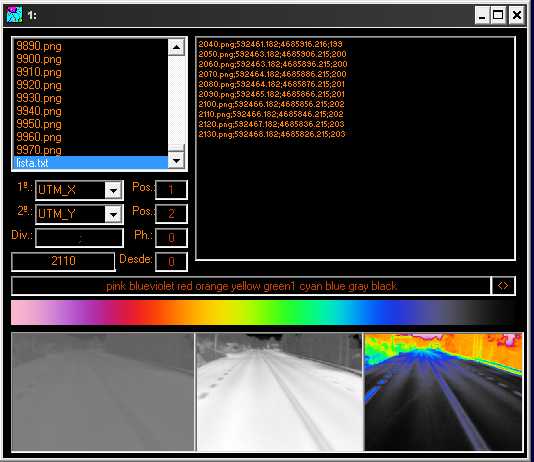
Task: Click the dark gray thermal road thumbnail
Action: [x=103, y=392]
